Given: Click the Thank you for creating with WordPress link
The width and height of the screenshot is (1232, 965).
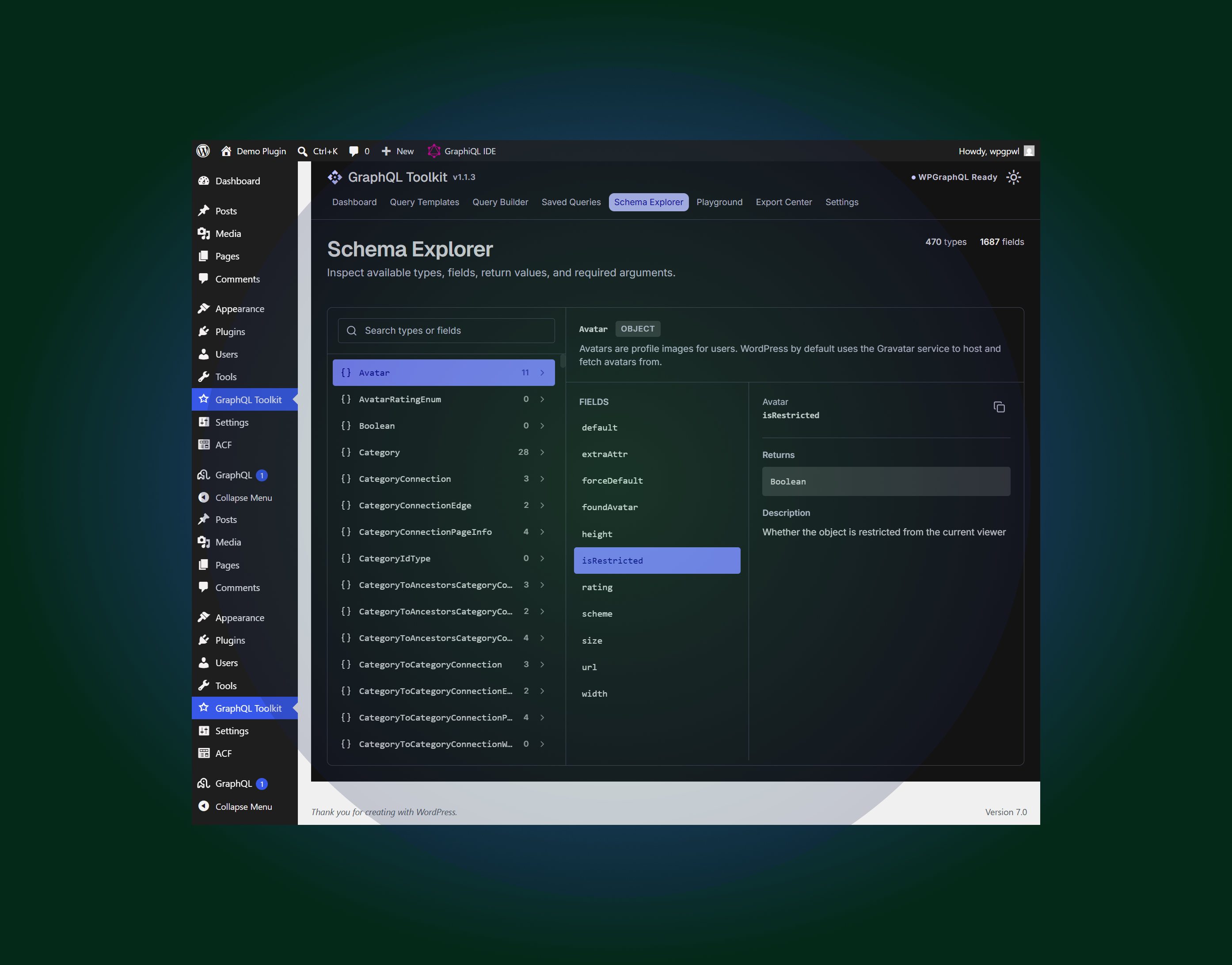Looking at the screenshot, I should click(384, 812).
